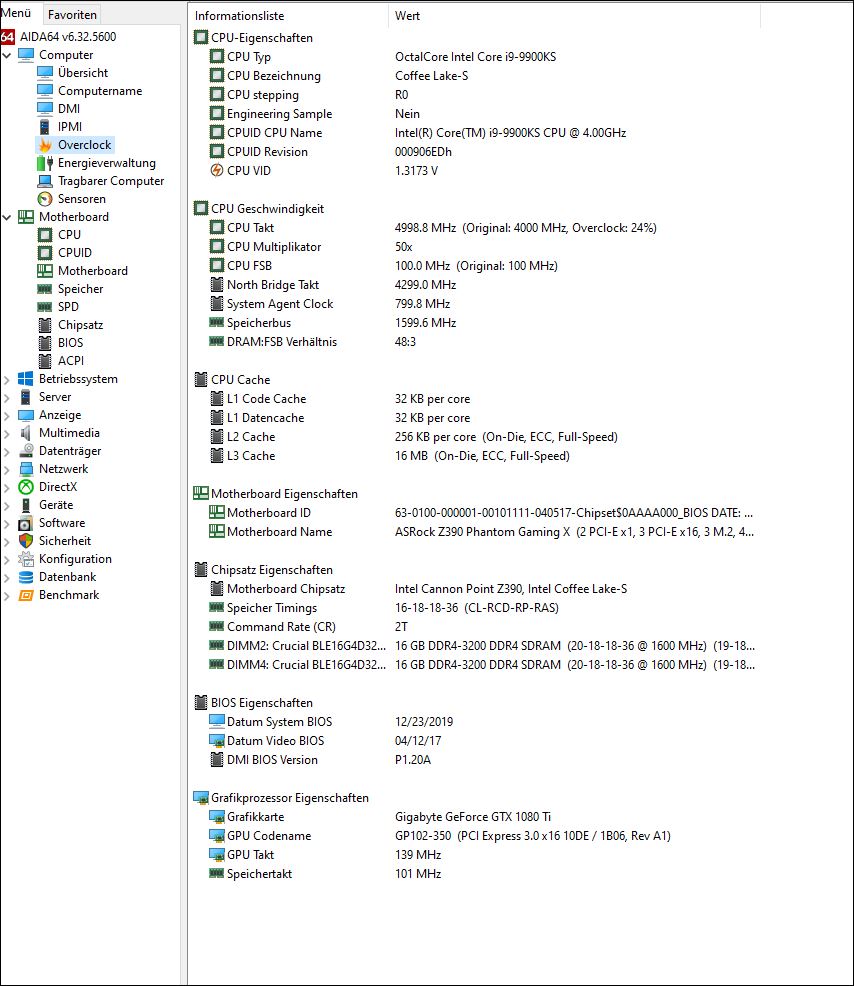Select the Overclock flame icon in tree
The image size is (854, 986).
click(x=45, y=145)
